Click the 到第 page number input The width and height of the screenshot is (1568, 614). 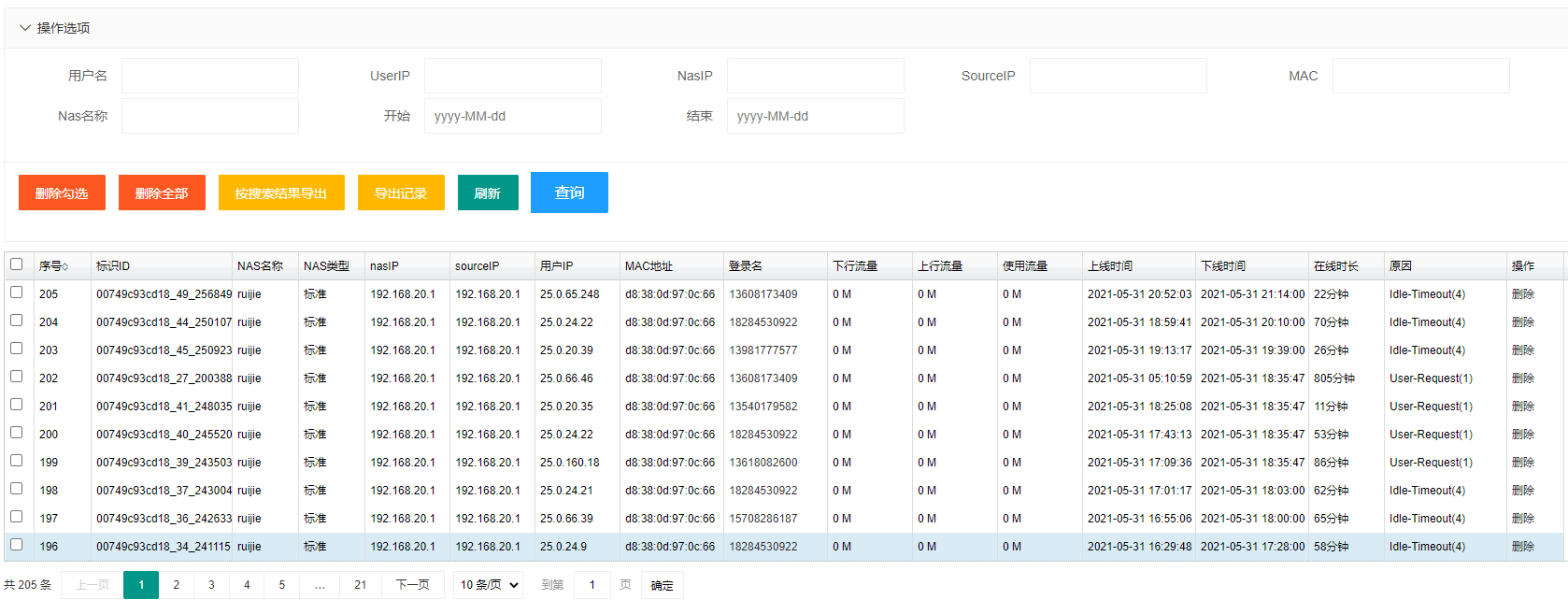(x=592, y=585)
